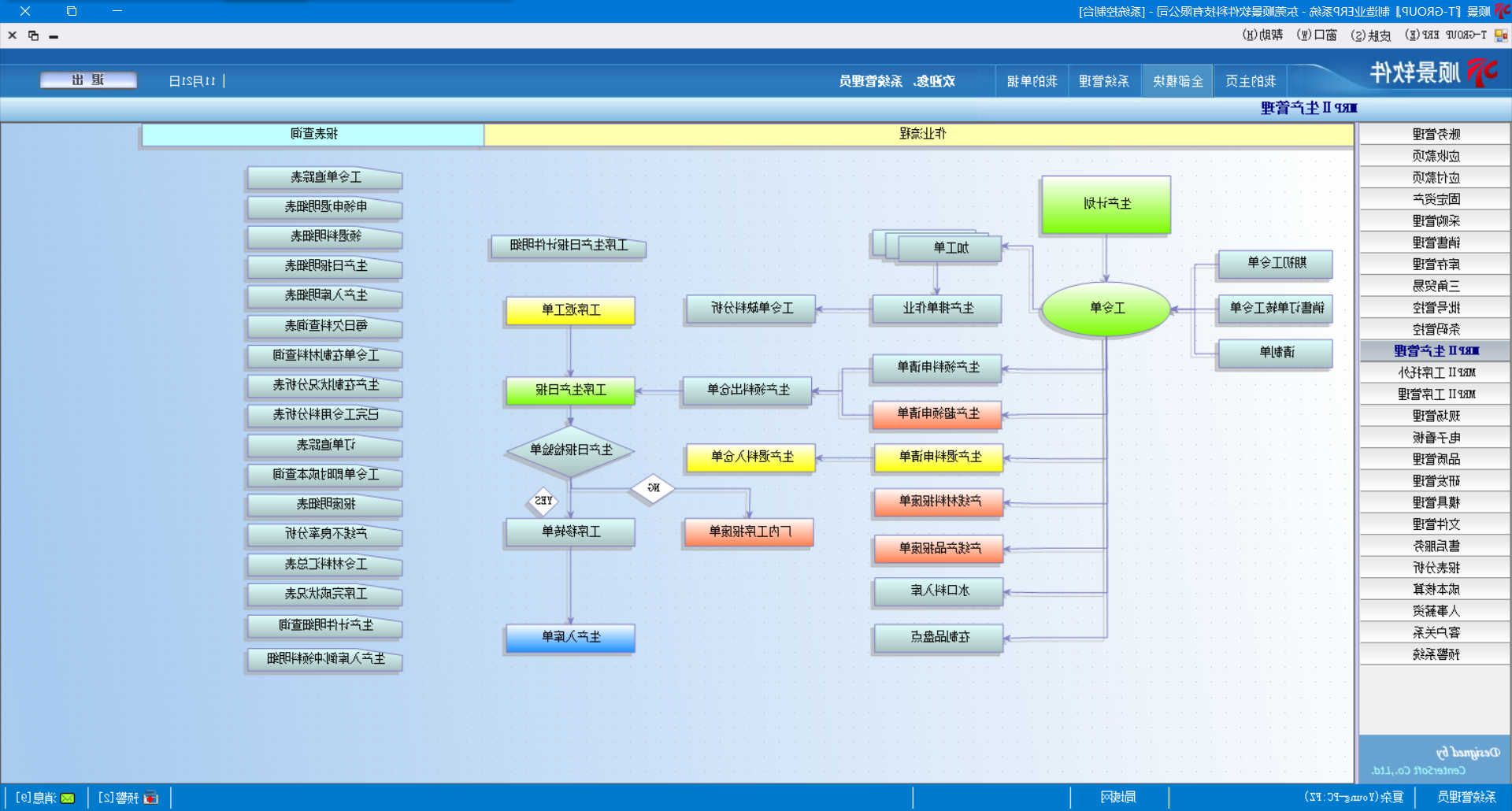This screenshot has height=811, width=1512.
Task: Click the 消息 envelope icon in status bar
Action: (68, 798)
